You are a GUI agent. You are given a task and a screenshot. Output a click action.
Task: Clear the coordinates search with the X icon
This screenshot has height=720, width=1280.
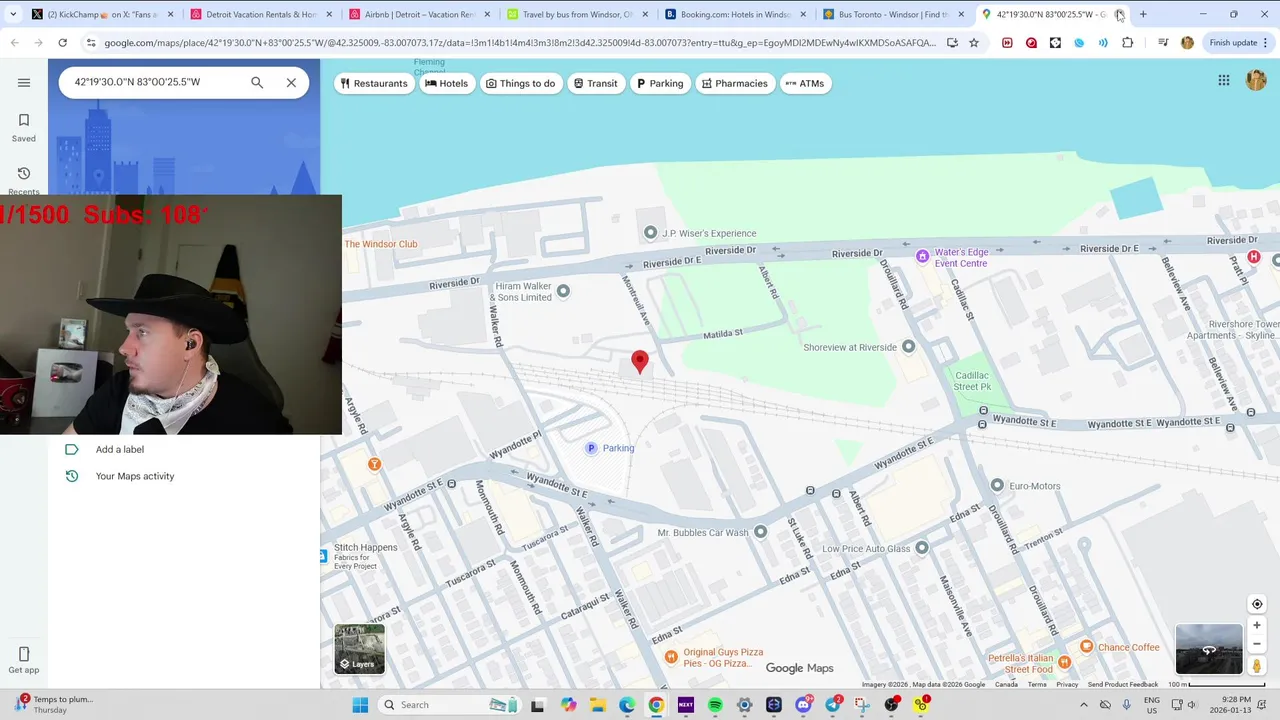coord(291,83)
